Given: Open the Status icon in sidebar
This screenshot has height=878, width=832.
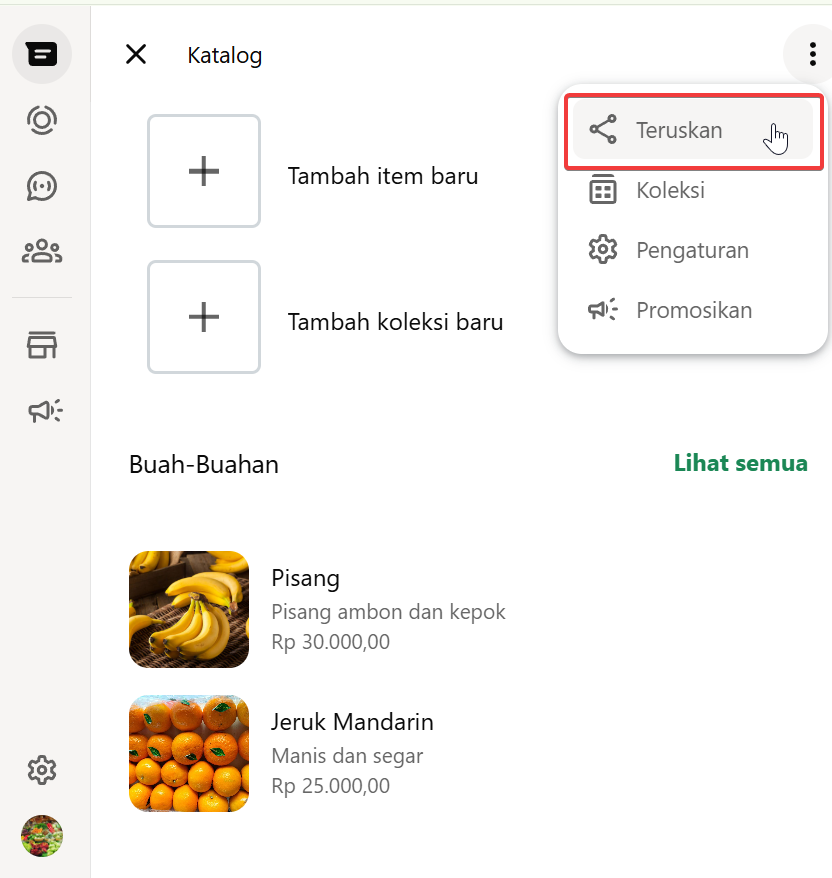Looking at the screenshot, I should pos(42,120).
